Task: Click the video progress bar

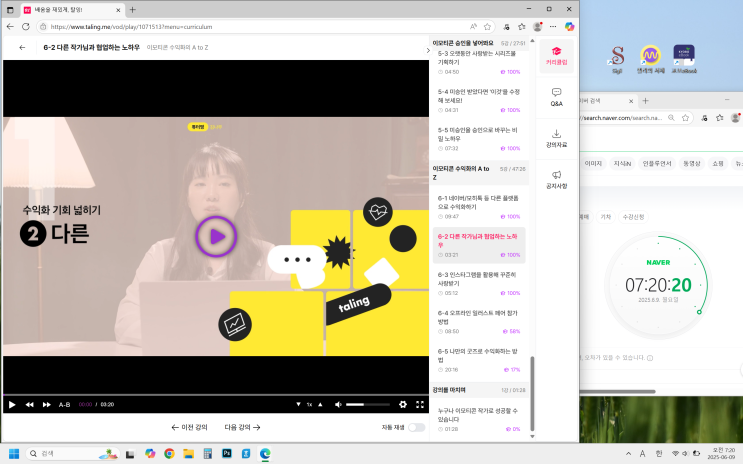Action: (216, 395)
